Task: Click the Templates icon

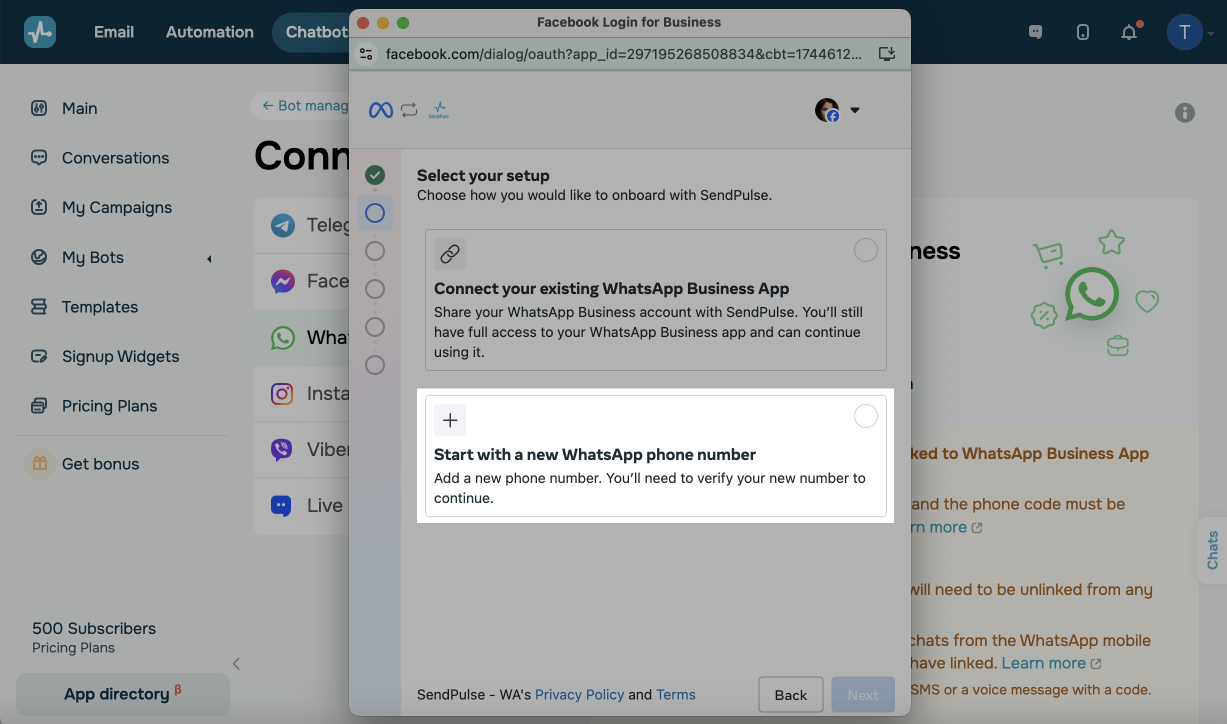Action: 39,307
